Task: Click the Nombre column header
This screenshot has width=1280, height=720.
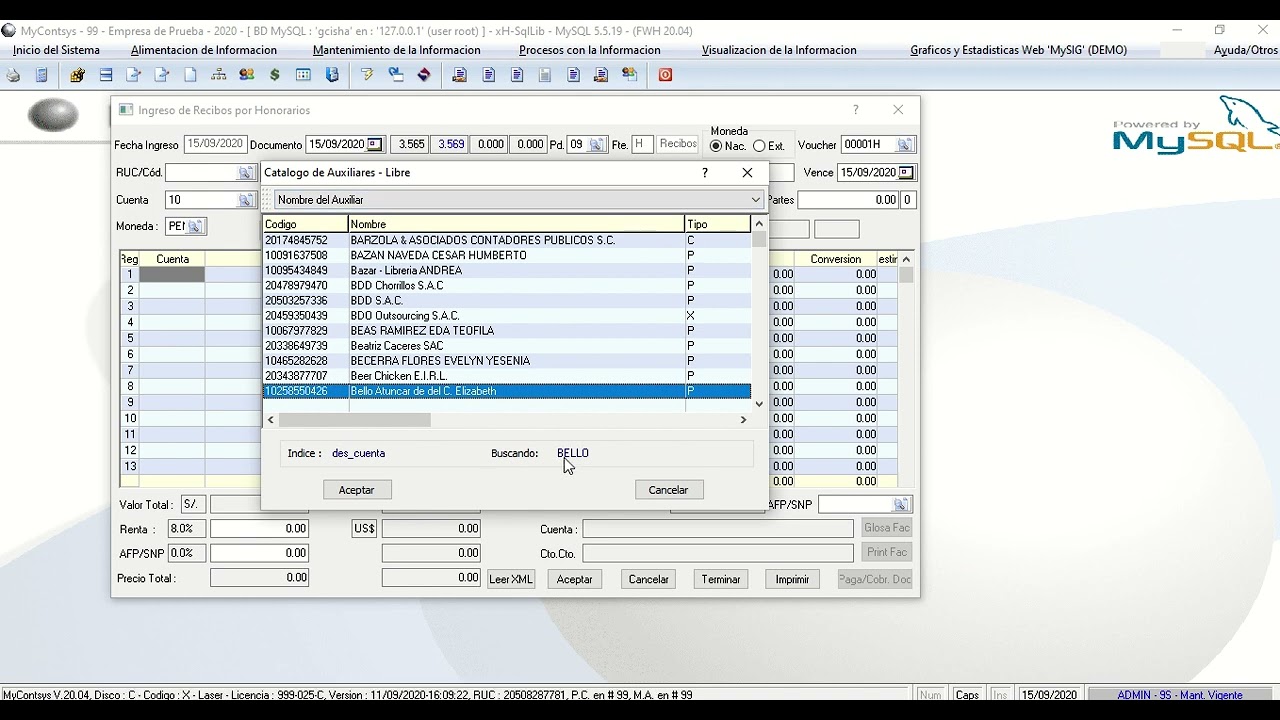Action: (x=516, y=224)
